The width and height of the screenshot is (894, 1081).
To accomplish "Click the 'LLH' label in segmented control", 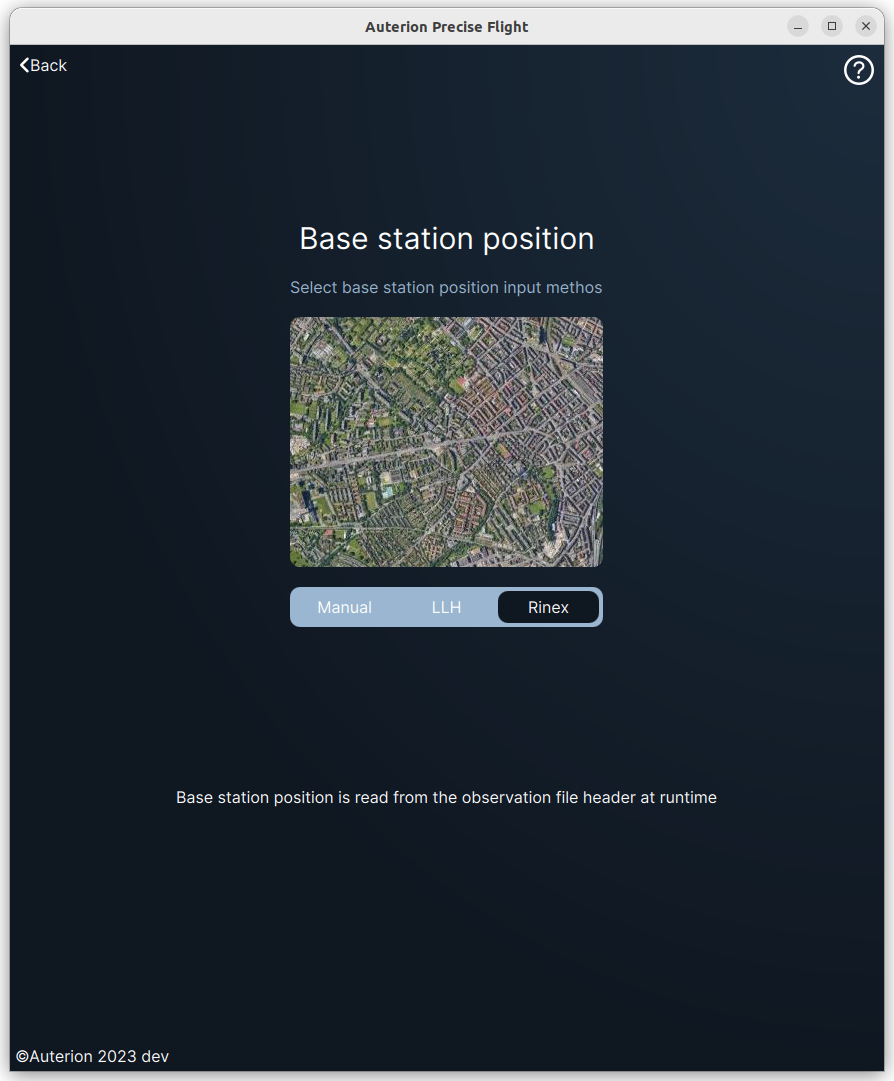I will click(446, 607).
